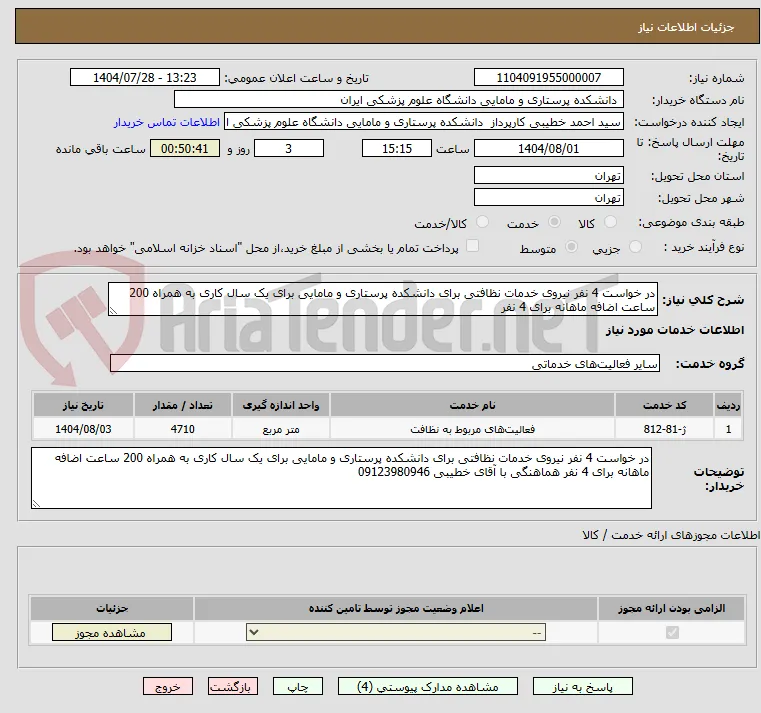Click the announcement date field 1404/07/28 - 13:23

pyautogui.click(x=145, y=78)
